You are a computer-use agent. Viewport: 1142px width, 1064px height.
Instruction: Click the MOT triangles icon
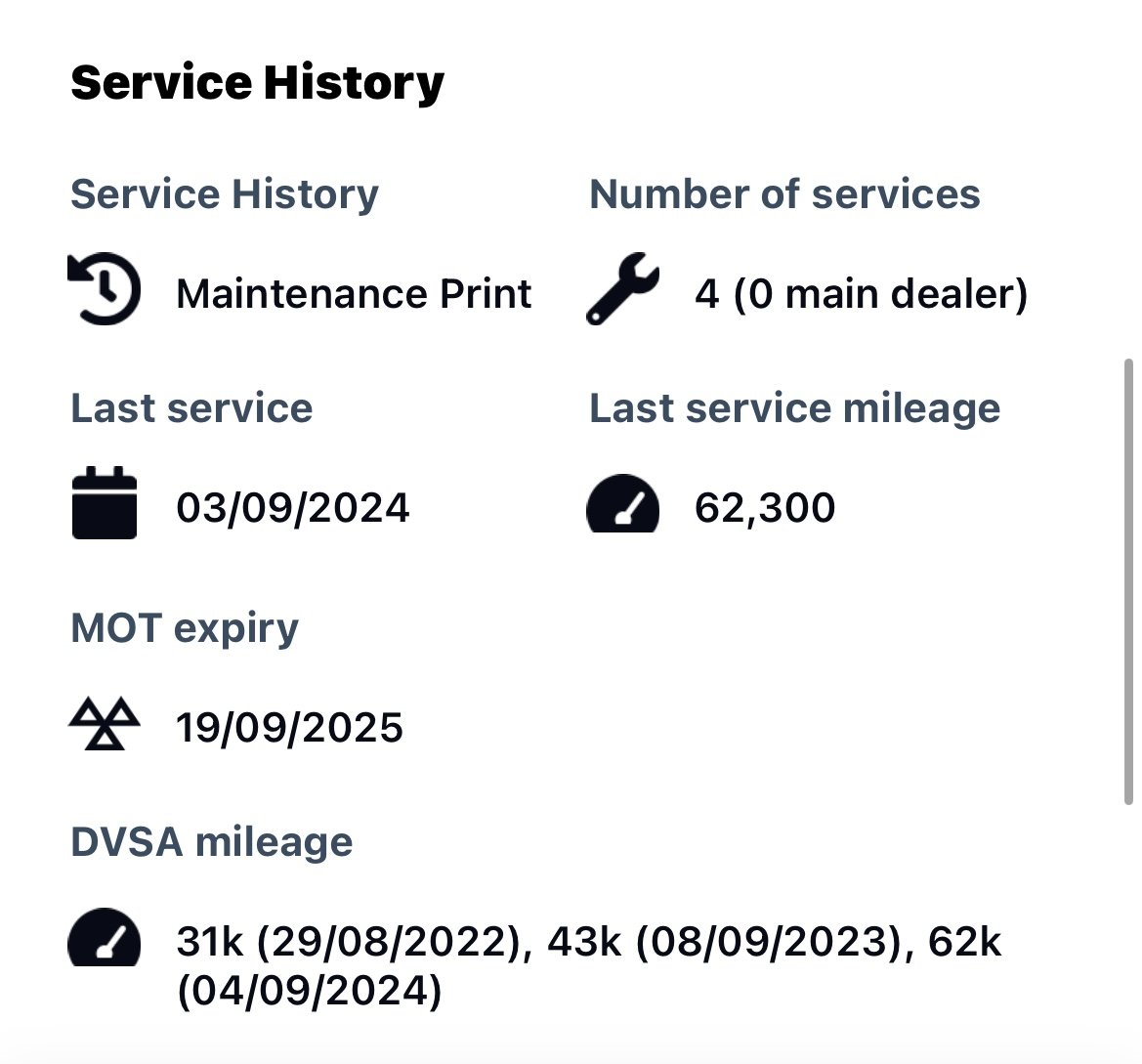tap(105, 723)
